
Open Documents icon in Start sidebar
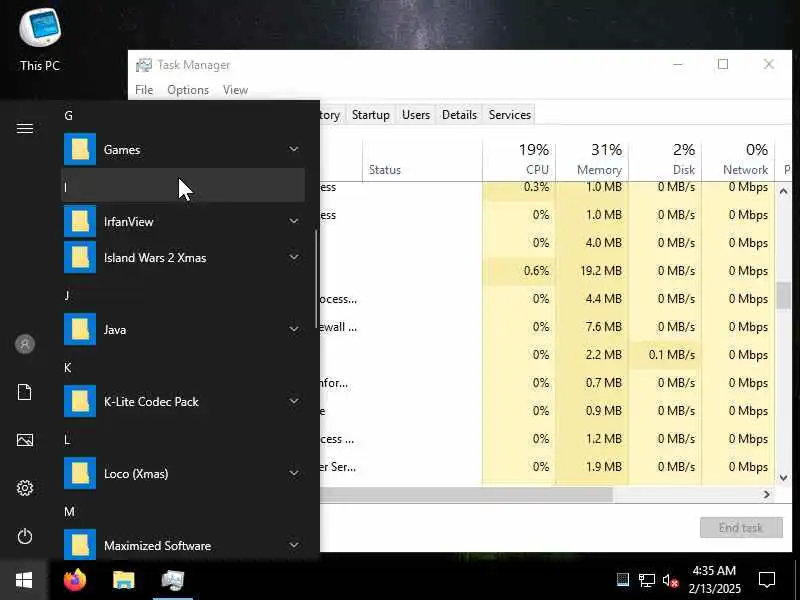tap(25, 392)
